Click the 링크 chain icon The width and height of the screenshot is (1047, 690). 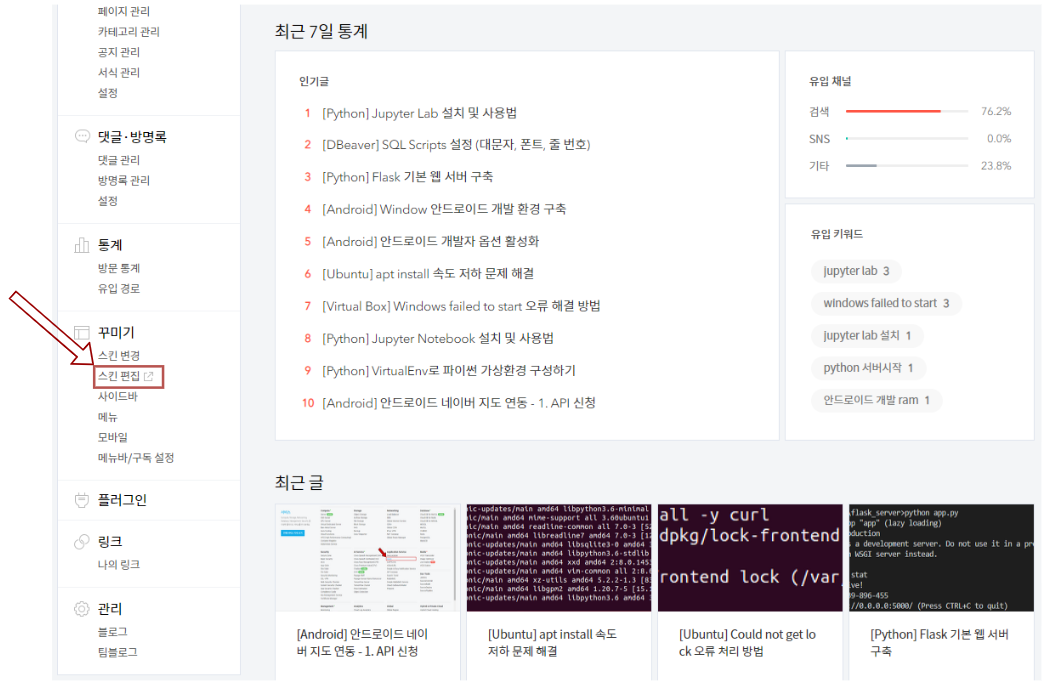81,541
